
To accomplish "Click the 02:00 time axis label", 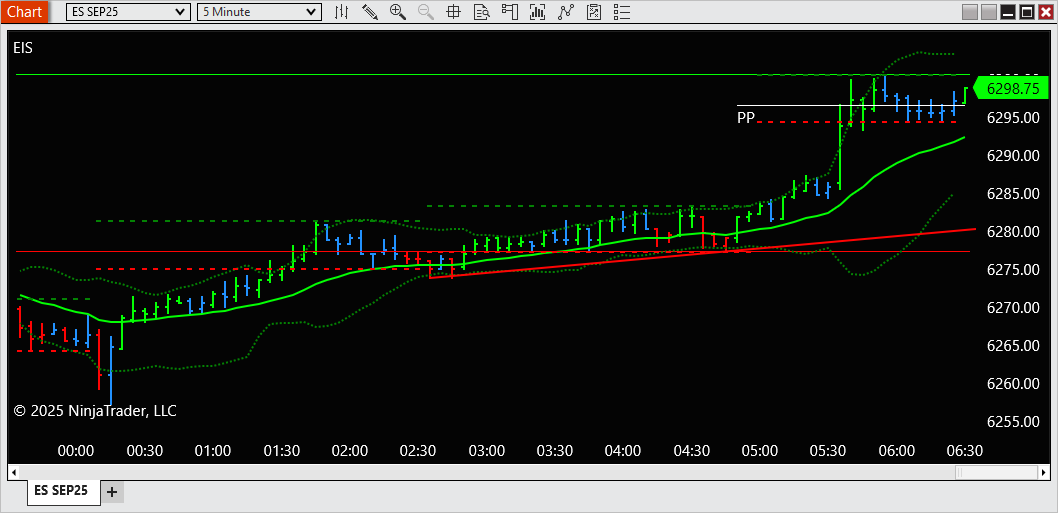I will [350, 450].
